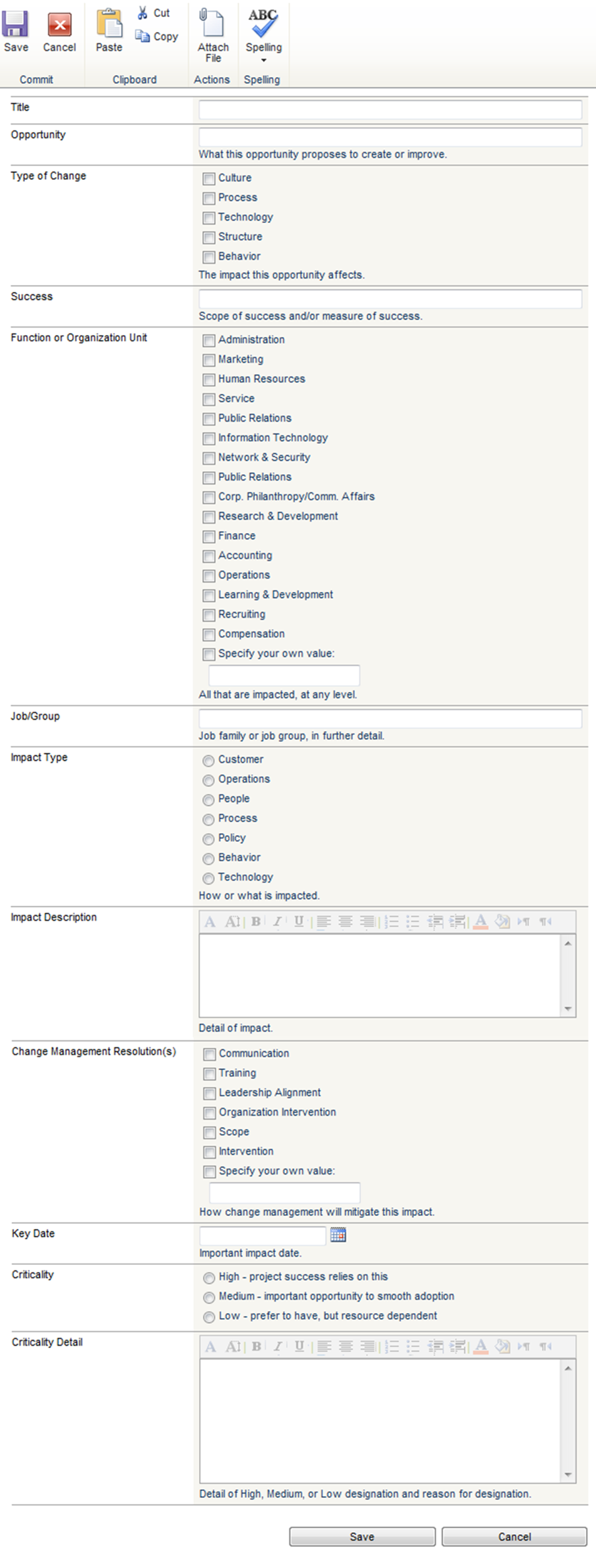Insert bulleted list in Criticality Detail
This screenshot has width=596, height=1568.
[x=413, y=1346]
